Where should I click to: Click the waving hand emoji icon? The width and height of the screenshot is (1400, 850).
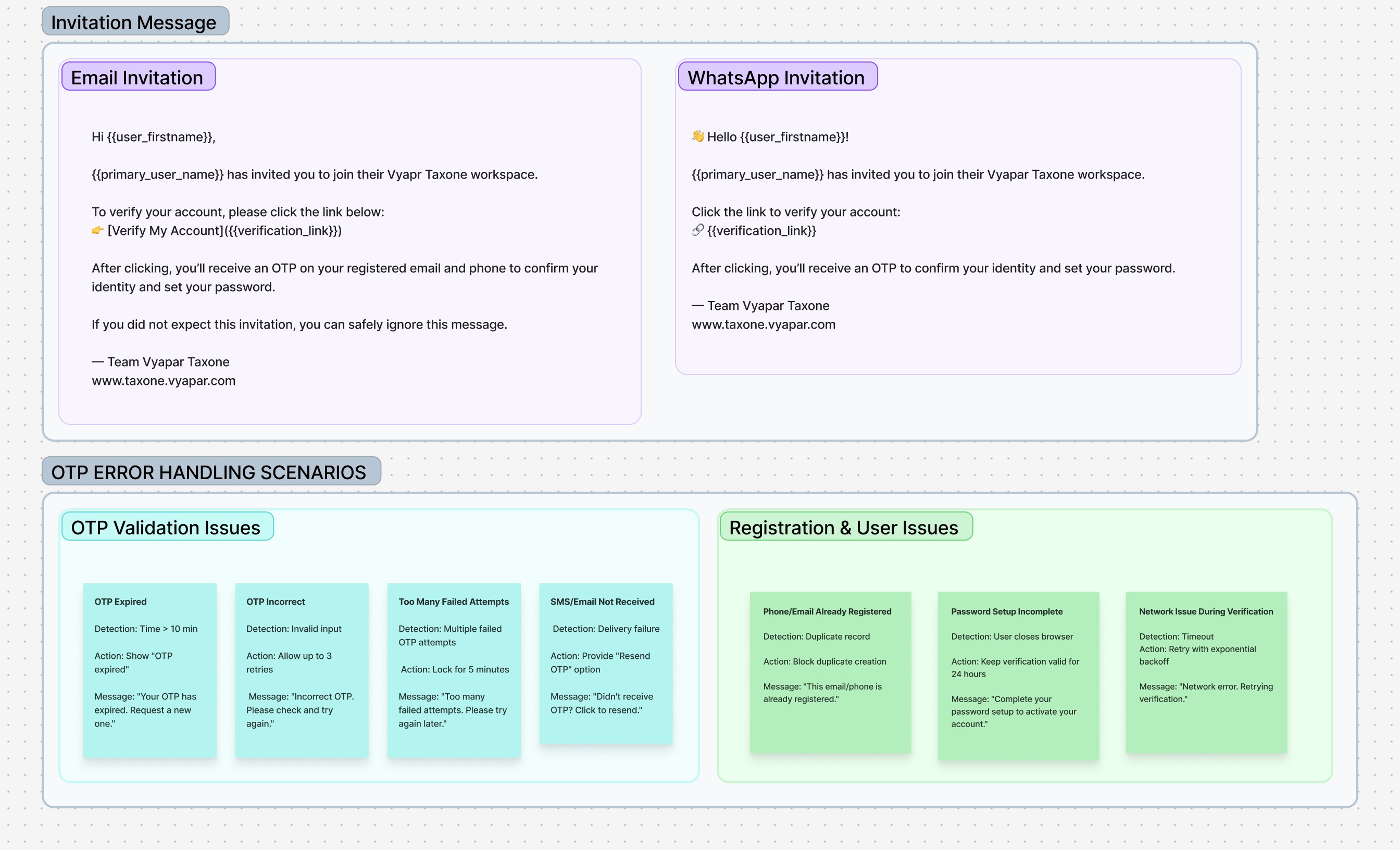698,136
